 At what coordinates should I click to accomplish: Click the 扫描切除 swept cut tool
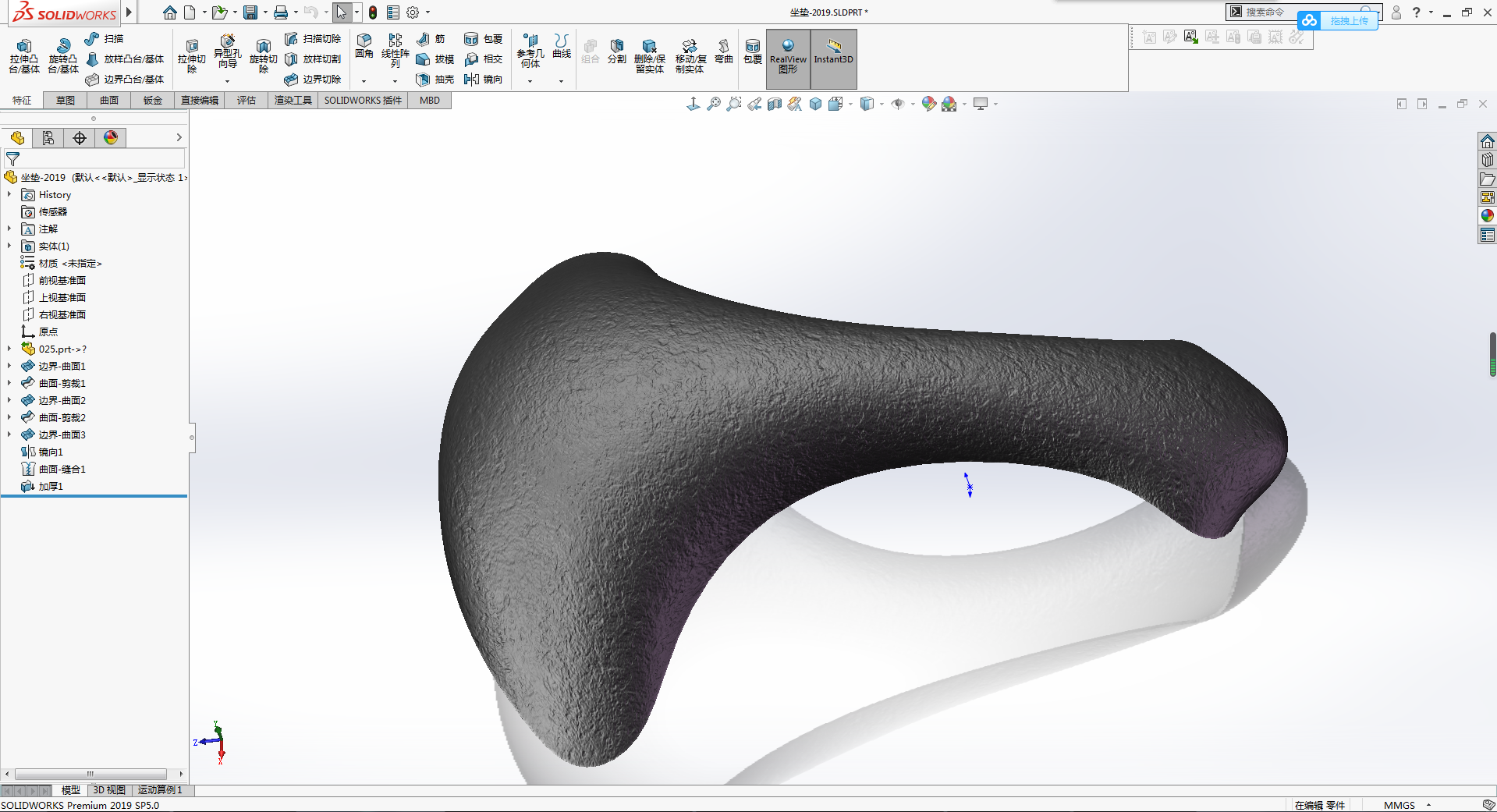(313, 39)
